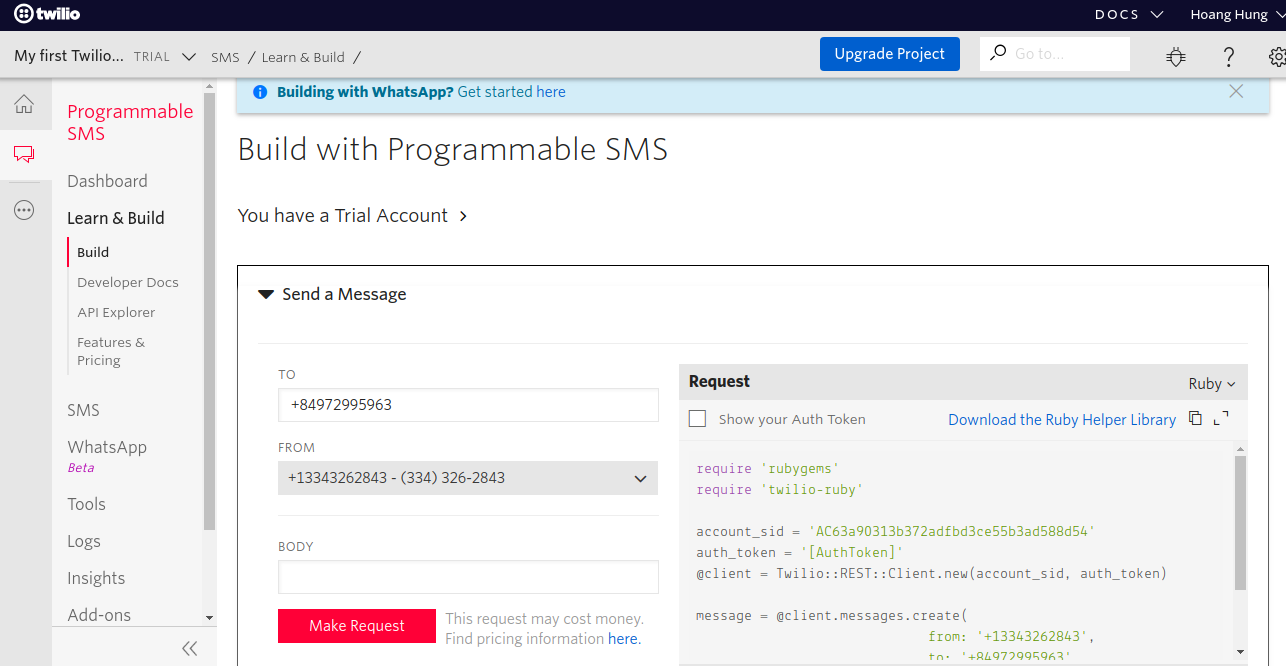Click the debugger bug icon
Viewport: 1286px width, 666px height.
pyautogui.click(x=1176, y=57)
